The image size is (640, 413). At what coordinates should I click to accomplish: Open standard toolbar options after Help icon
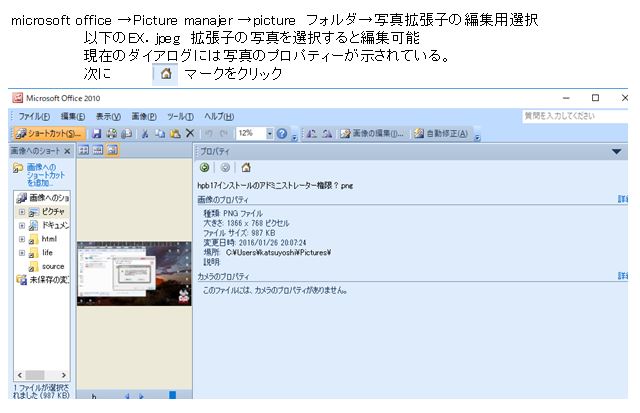(x=294, y=138)
